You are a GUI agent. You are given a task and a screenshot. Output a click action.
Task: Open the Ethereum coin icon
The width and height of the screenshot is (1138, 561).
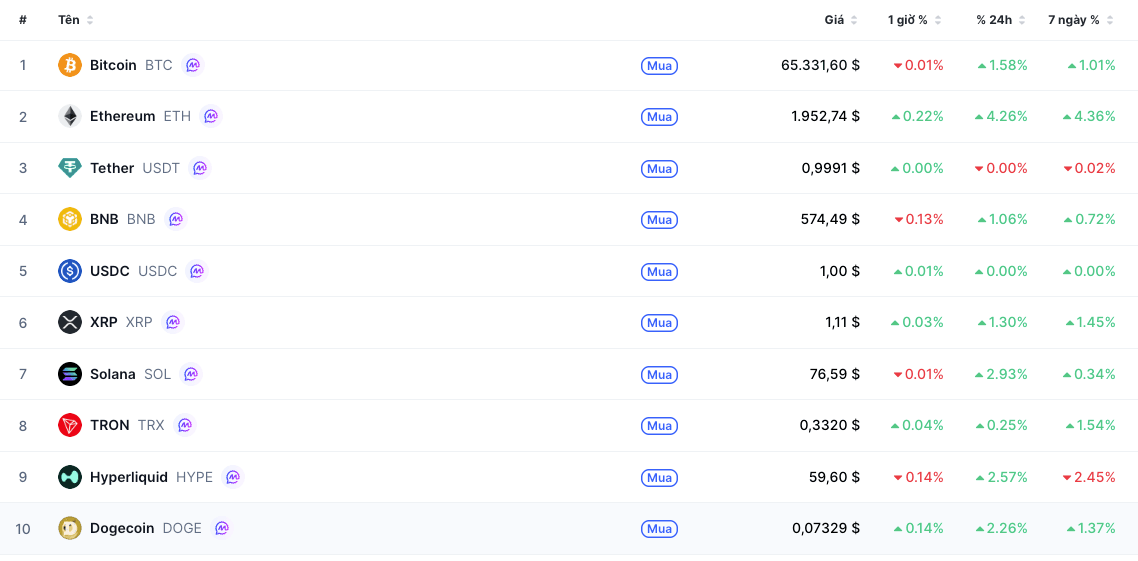click(70, 116)
